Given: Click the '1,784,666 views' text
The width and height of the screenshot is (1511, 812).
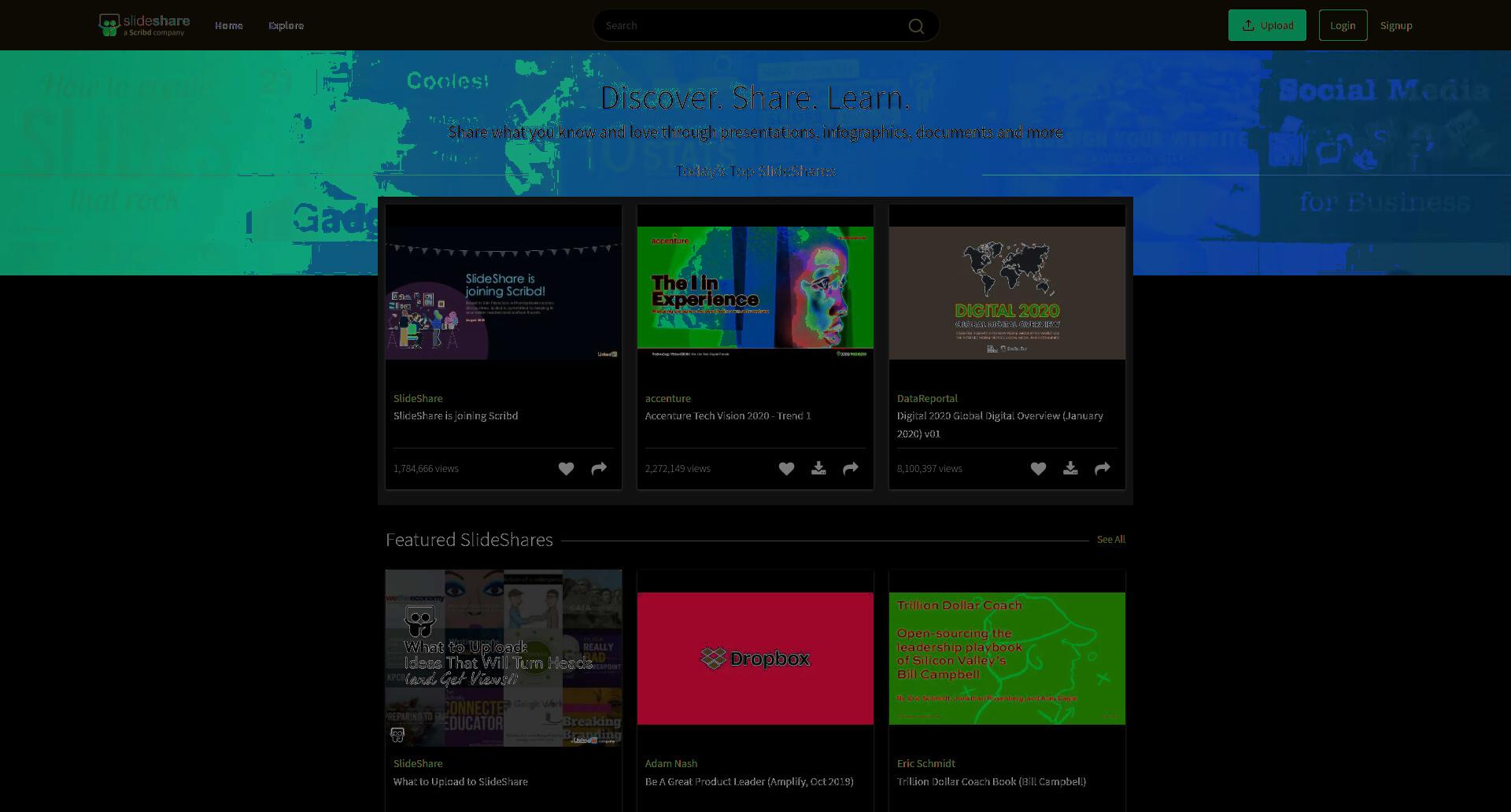Looking at the screenshot, I should click(426, 469).
